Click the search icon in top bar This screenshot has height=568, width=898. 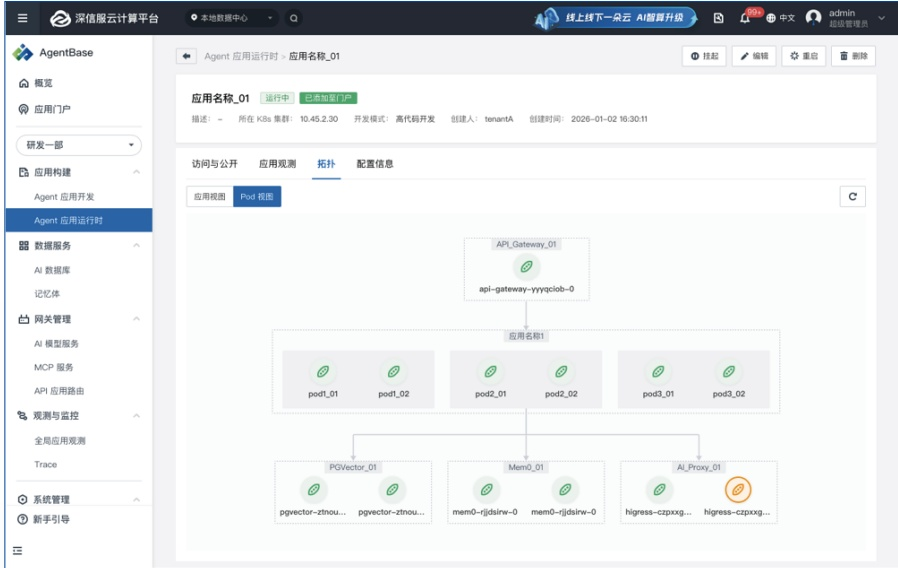click(x=294, y=18)
